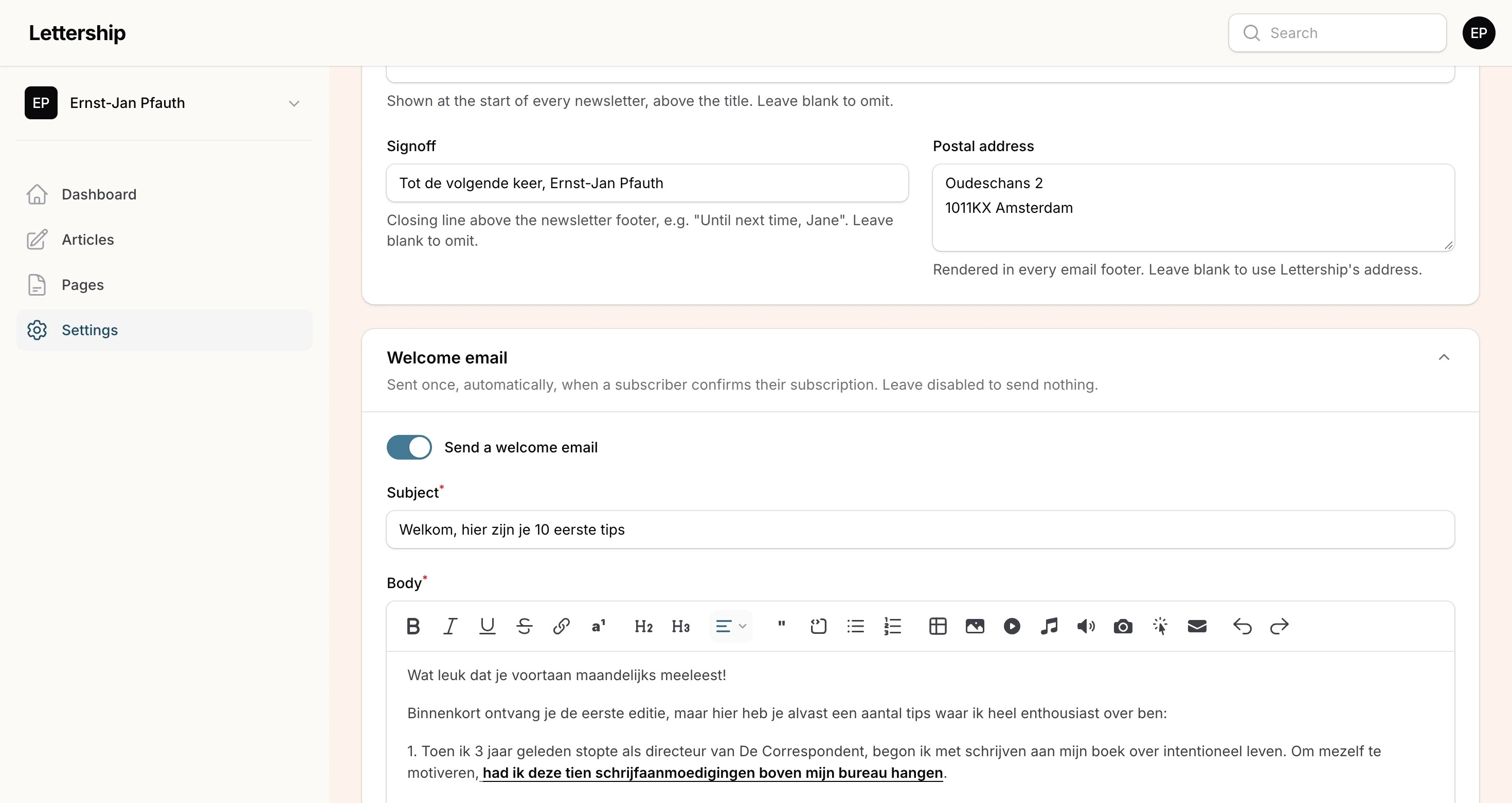This screenshot has height=803, width=1512.
Task: Open Pages in the sidebar
Action: coord(165,284)
